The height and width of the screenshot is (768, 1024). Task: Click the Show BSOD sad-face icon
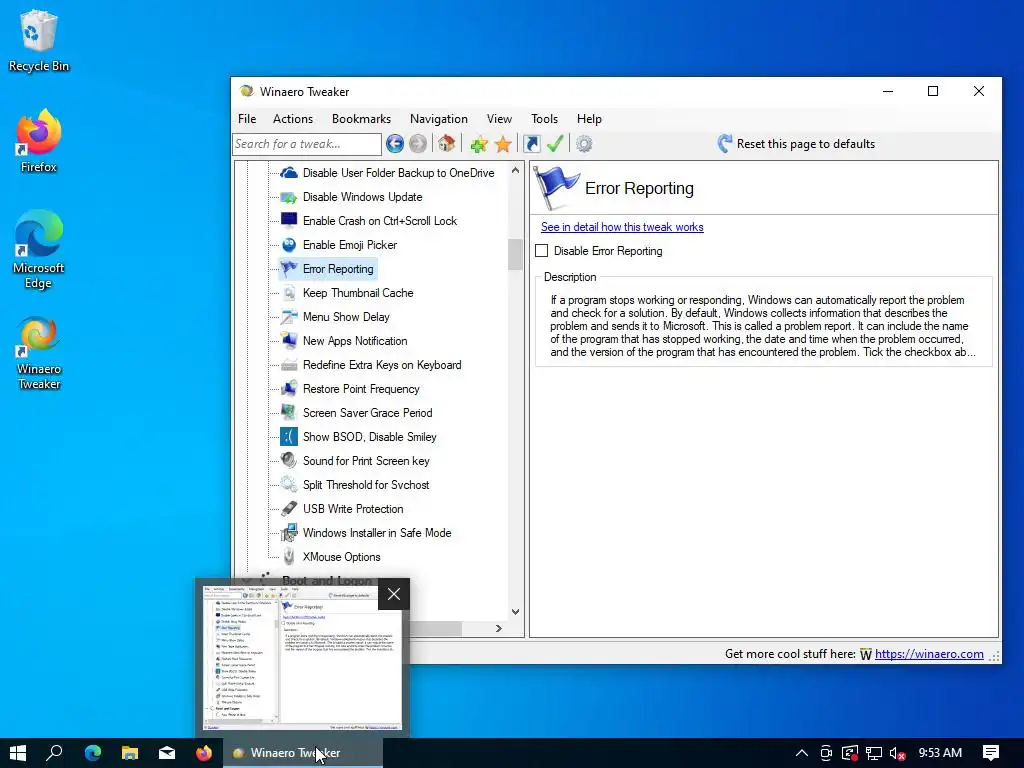[x=289, y=437]
